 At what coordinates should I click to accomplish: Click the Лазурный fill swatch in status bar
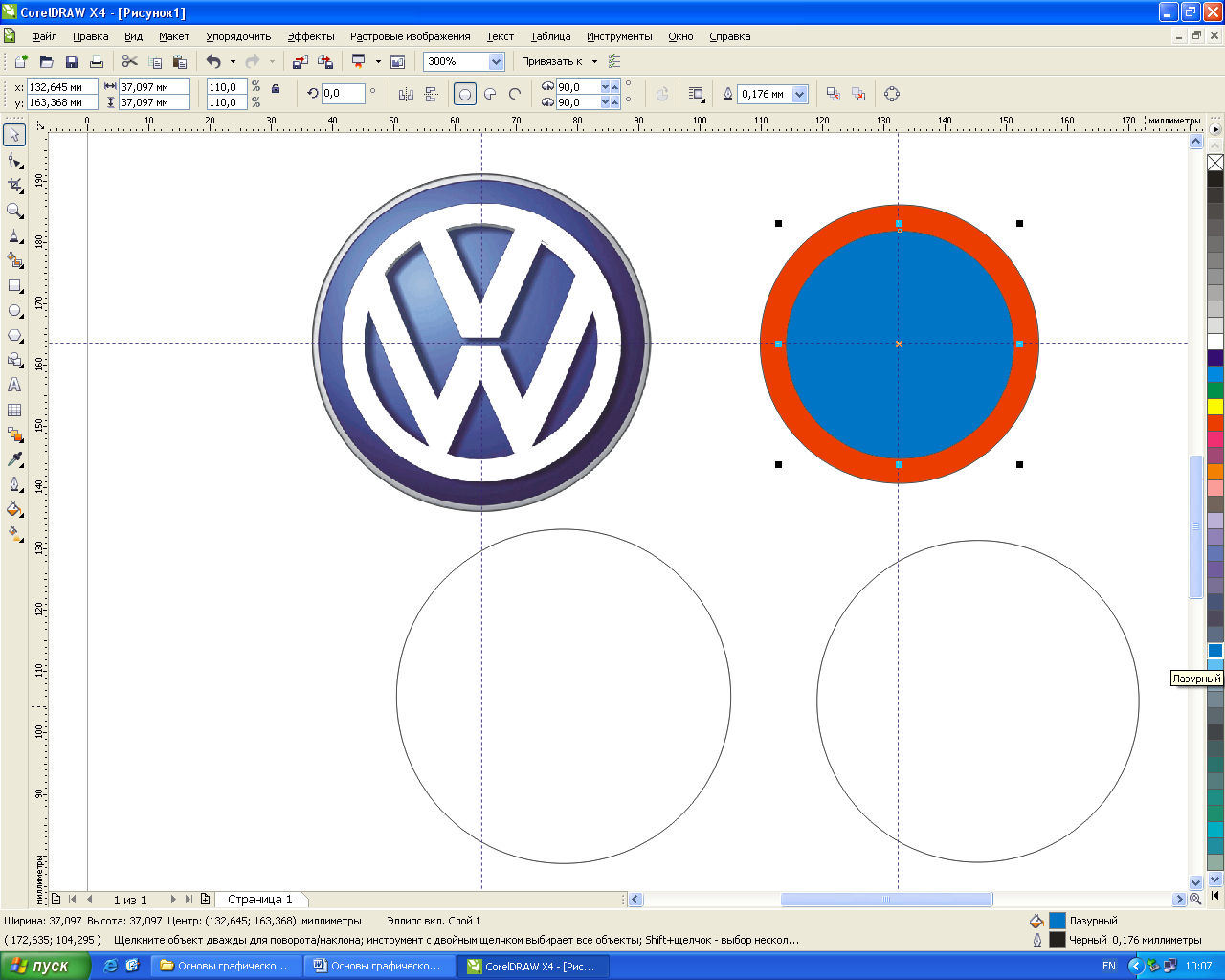pos(1058,921)
